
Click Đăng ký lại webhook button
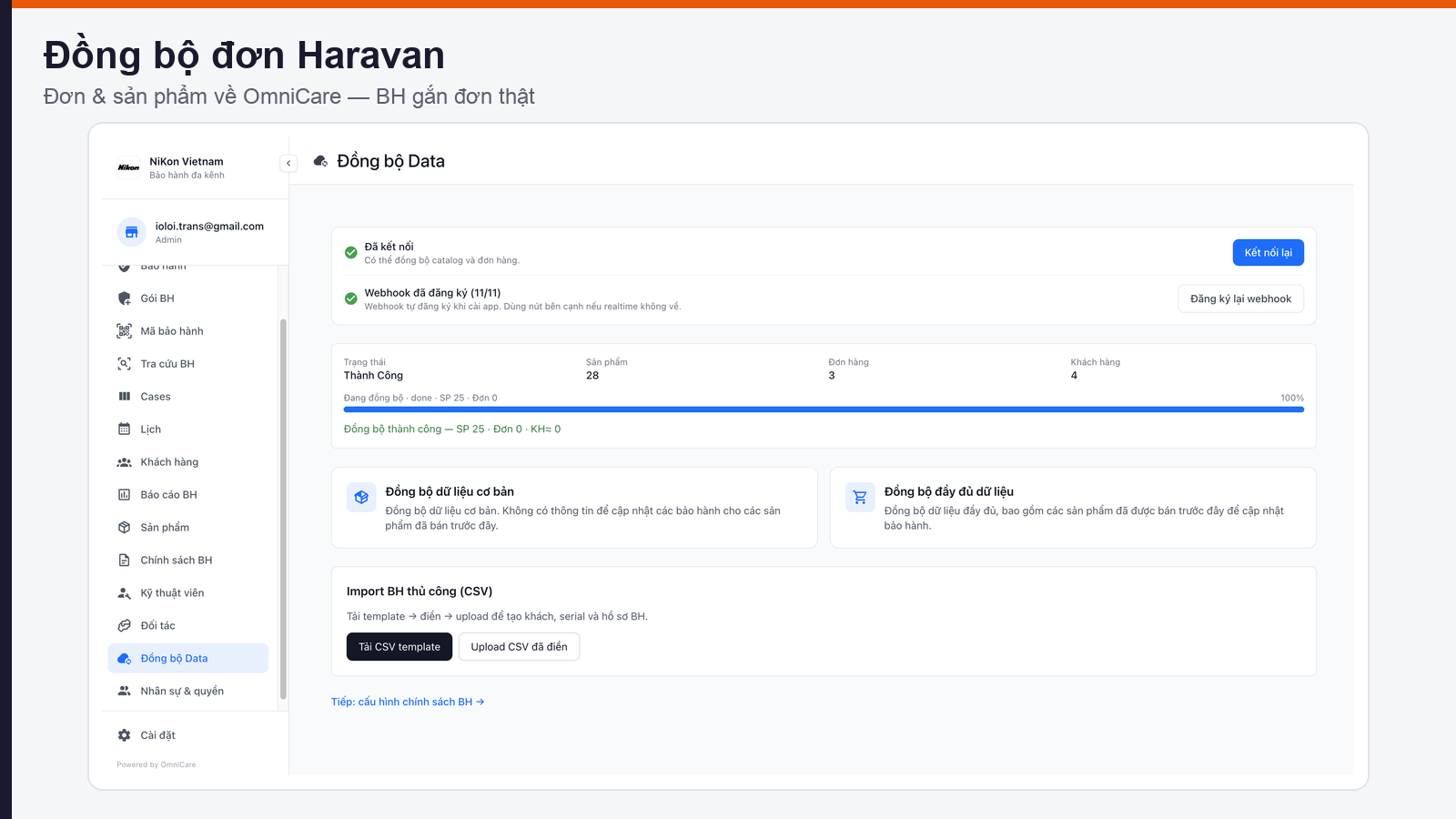pyautogui.click(x=1240, y=298)
